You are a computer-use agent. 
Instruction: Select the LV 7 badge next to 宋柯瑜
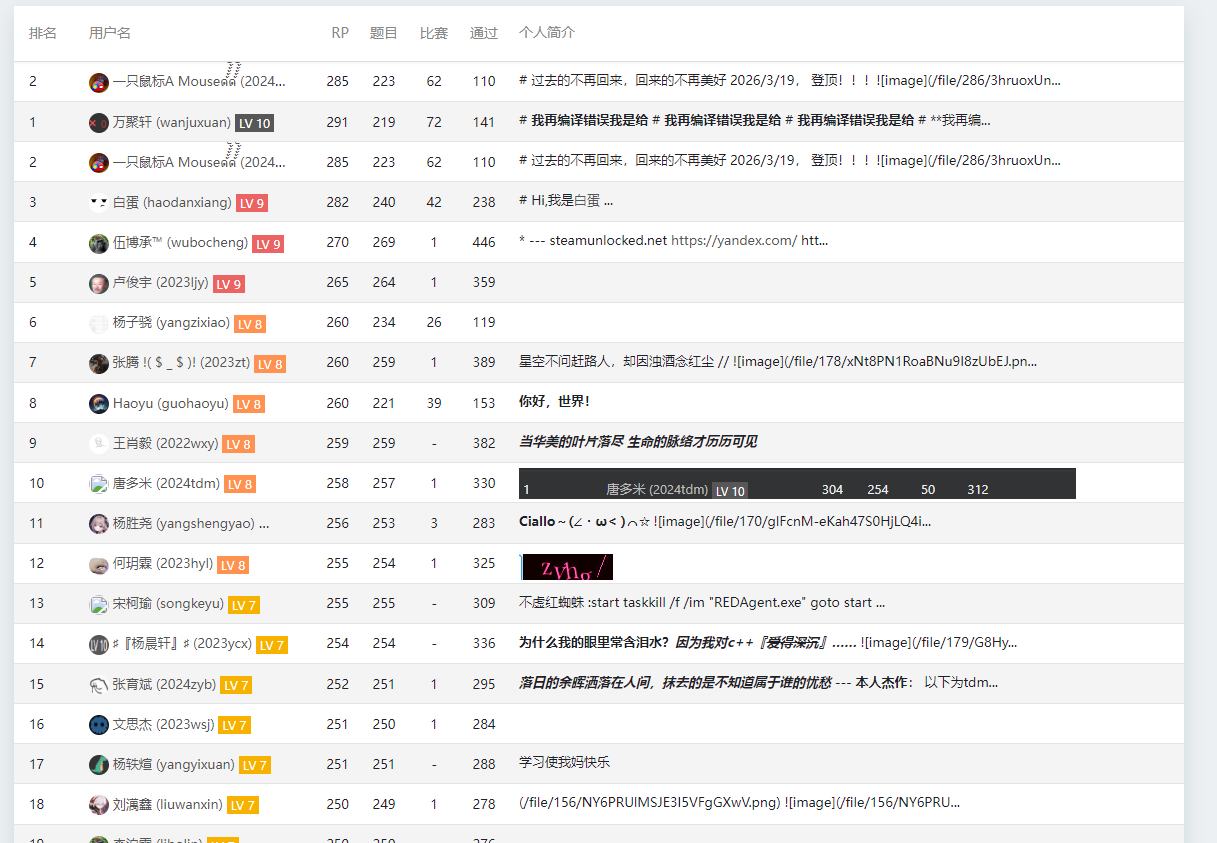[244, 604]
